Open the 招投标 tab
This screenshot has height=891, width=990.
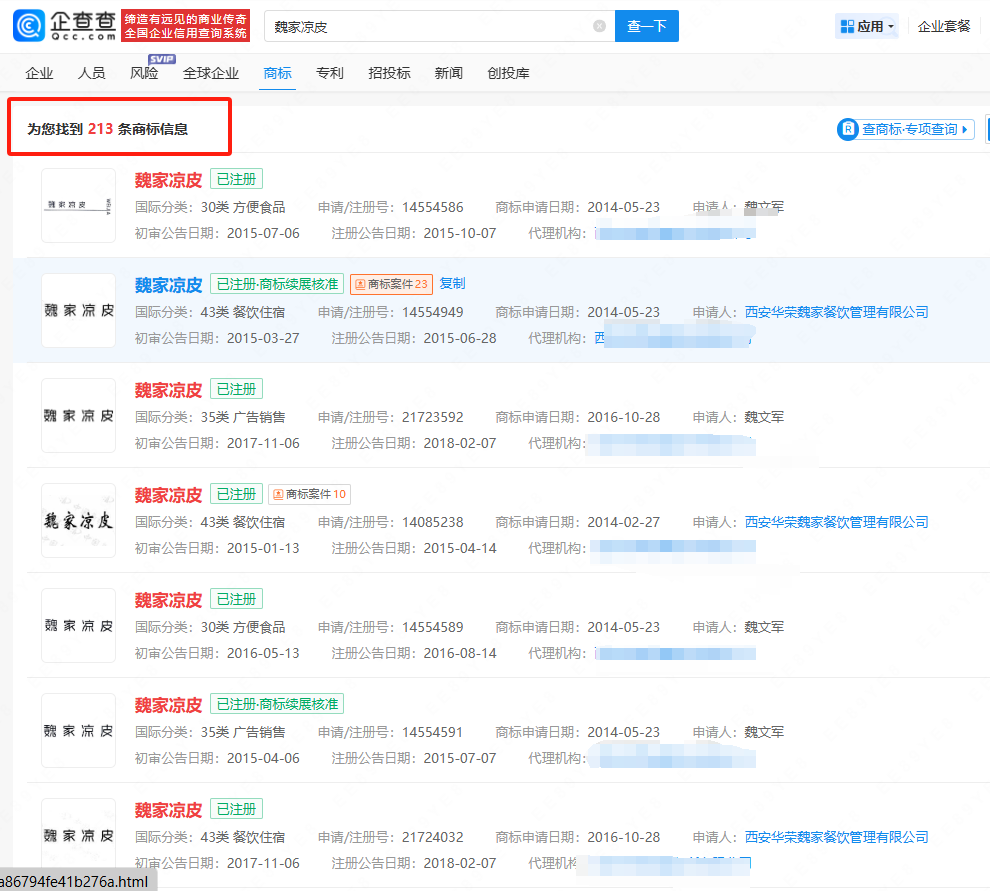(x=389, y=73)
